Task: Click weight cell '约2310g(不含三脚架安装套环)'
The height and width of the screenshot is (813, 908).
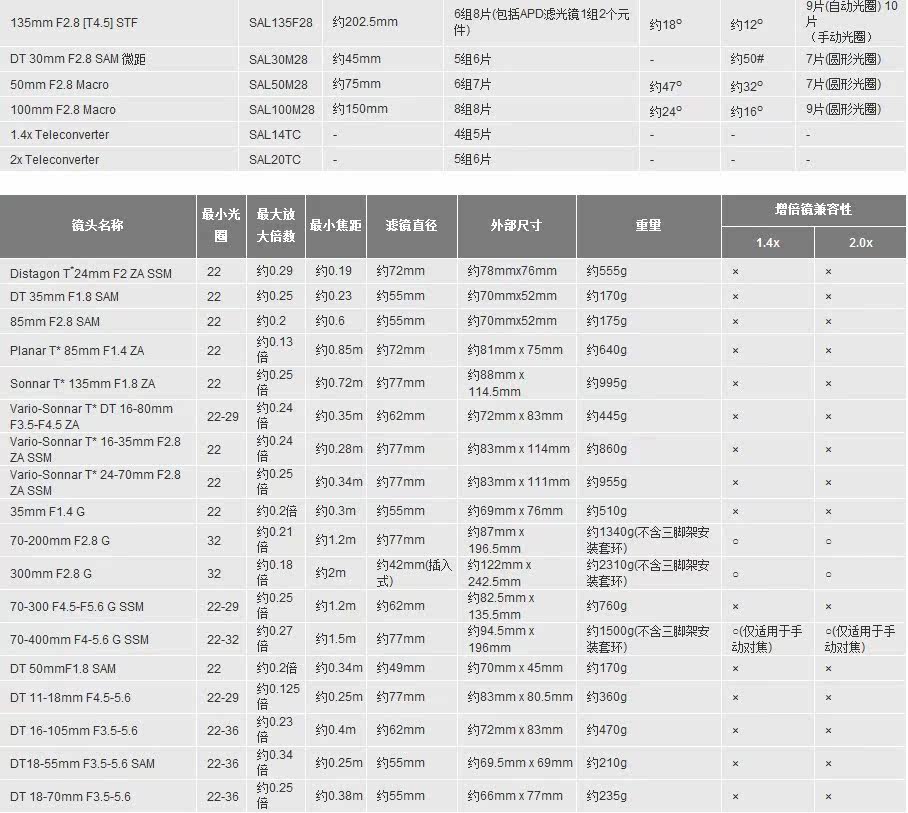Action: [x=647, y=573]
